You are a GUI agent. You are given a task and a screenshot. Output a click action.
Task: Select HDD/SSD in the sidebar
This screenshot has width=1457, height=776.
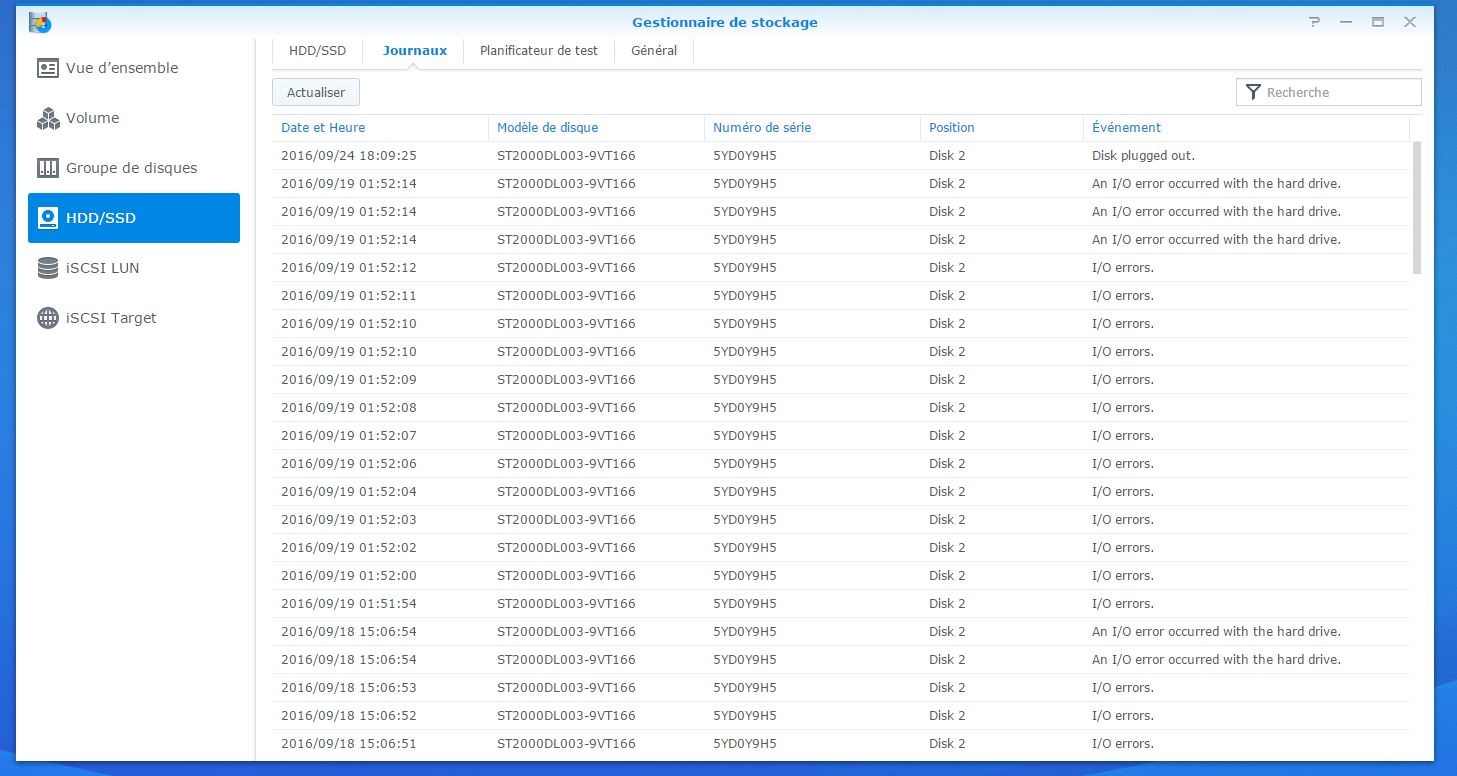[x=134, y=218]
